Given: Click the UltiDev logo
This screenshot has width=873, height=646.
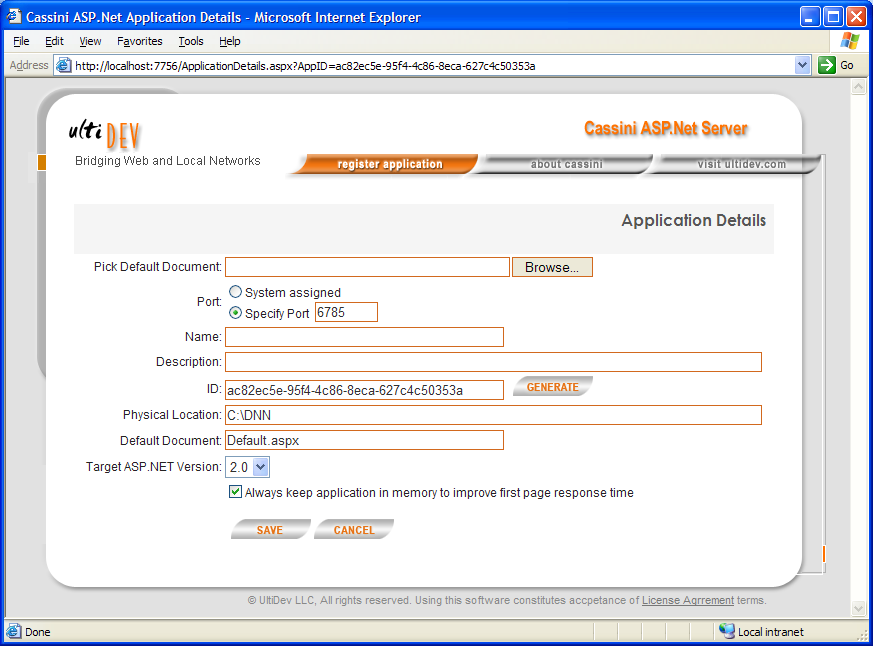Looking at the screenshot, I should (104, 134).
